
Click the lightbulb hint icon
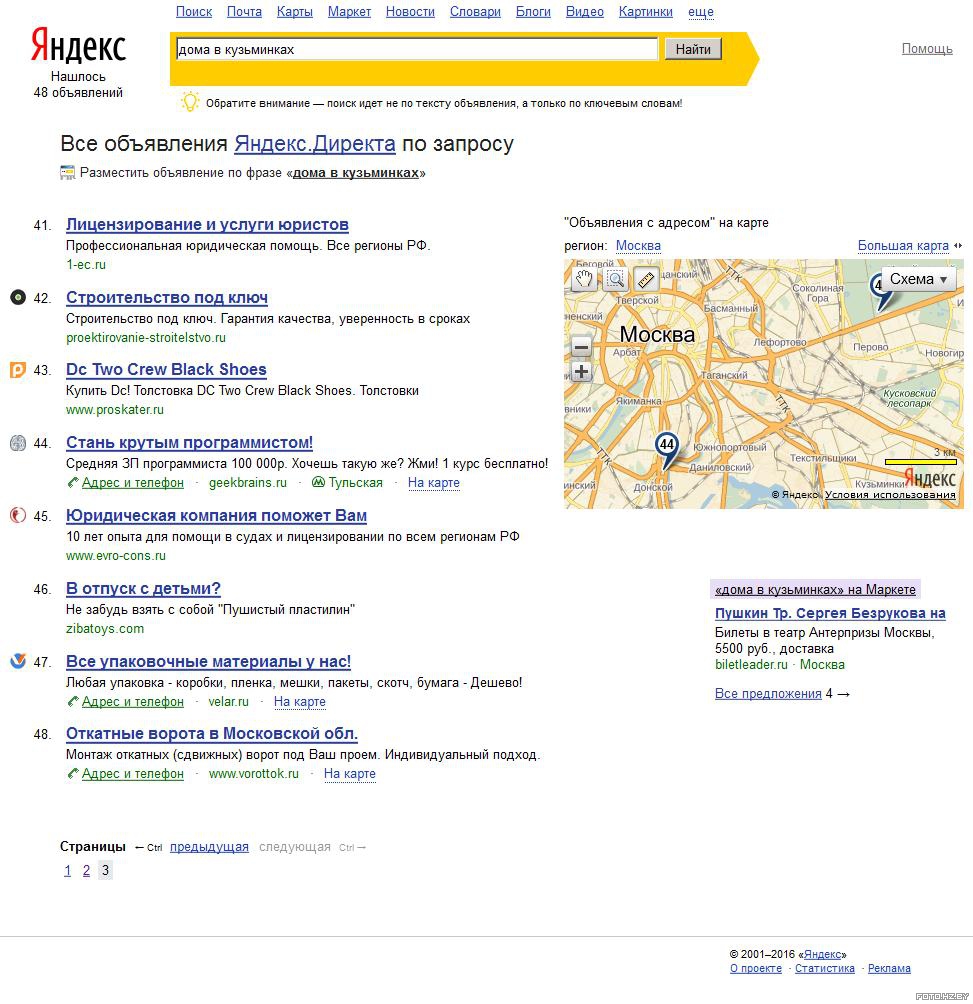[190, 102]
